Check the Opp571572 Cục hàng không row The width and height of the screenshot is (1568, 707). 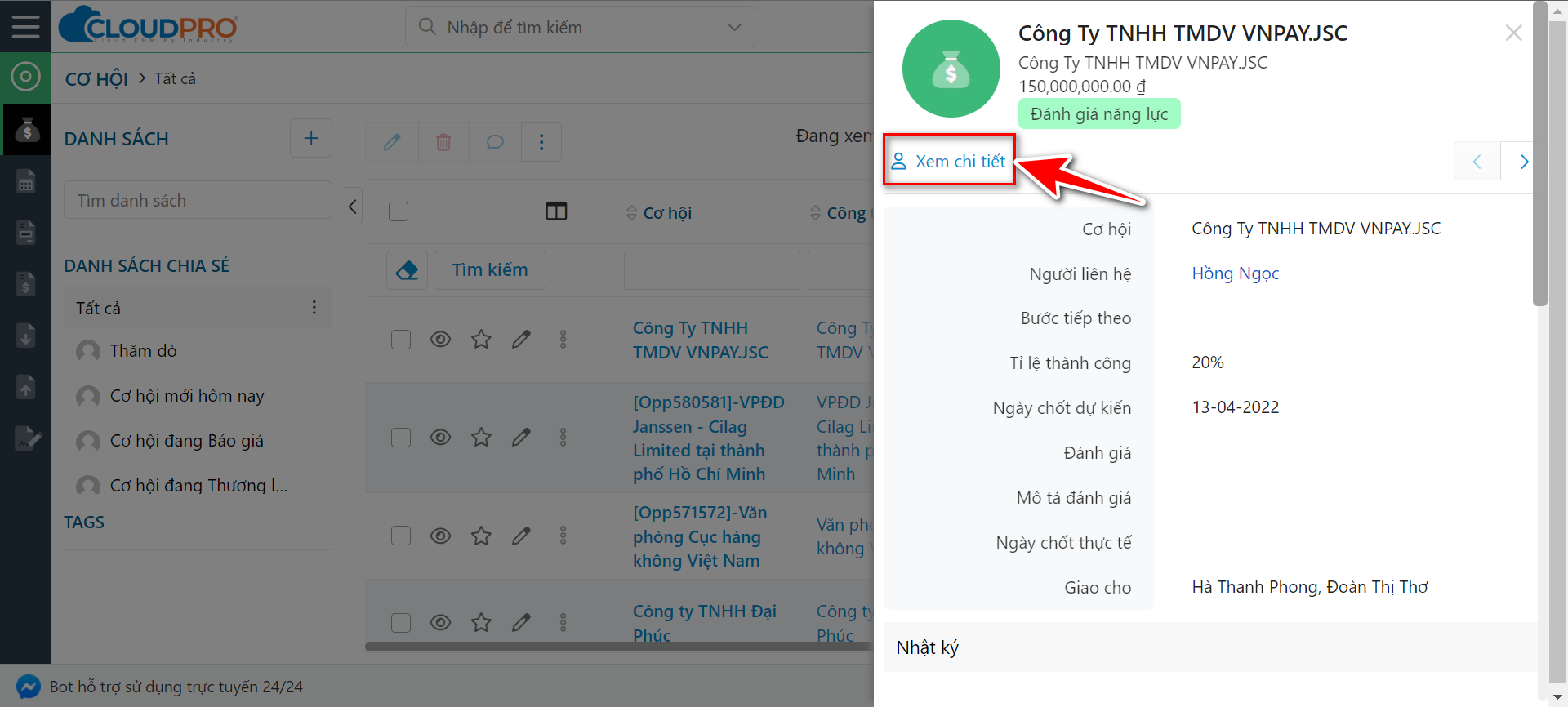[x=400, y=536]
